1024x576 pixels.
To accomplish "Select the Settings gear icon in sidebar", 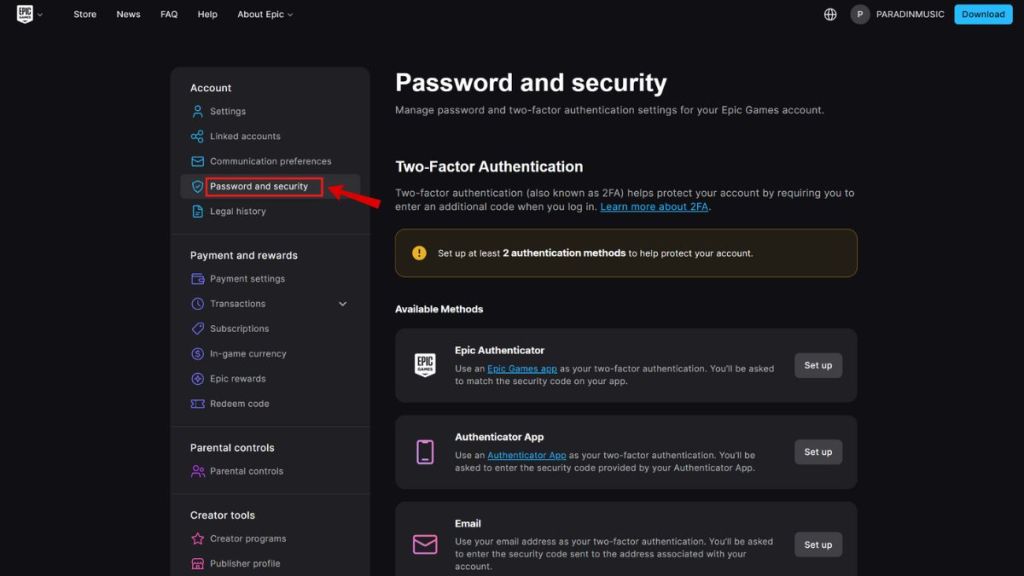I will [x=196, y=111].
